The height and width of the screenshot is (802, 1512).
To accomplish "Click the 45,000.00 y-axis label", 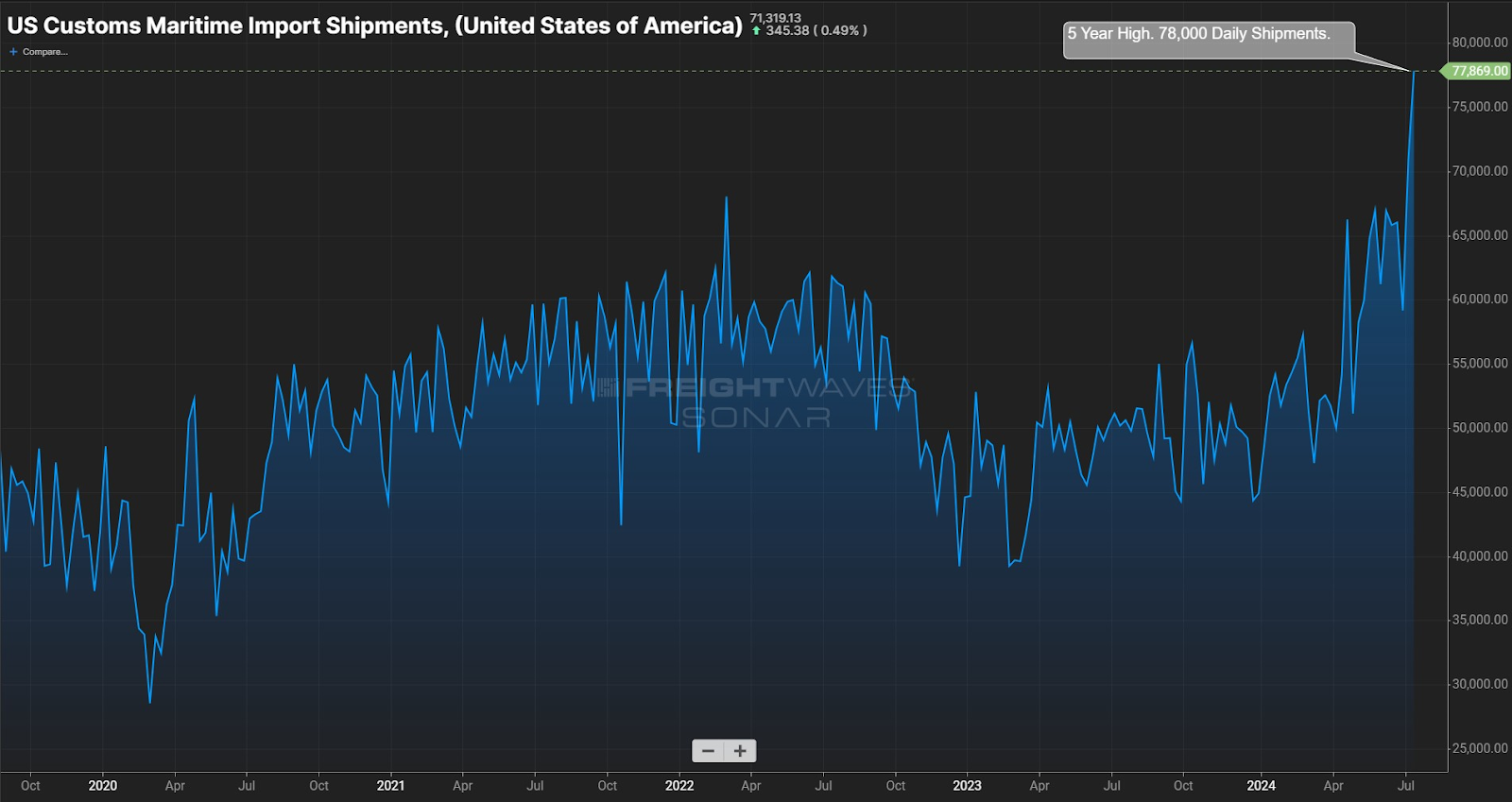I will (x=1480, y=492).
